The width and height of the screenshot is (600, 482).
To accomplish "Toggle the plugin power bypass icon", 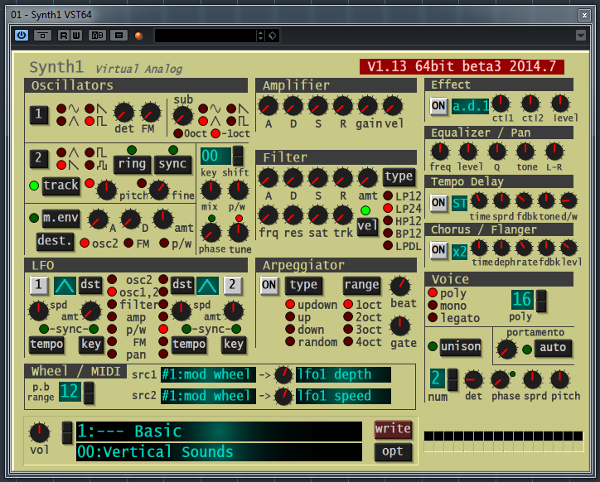I will point(21,36).
